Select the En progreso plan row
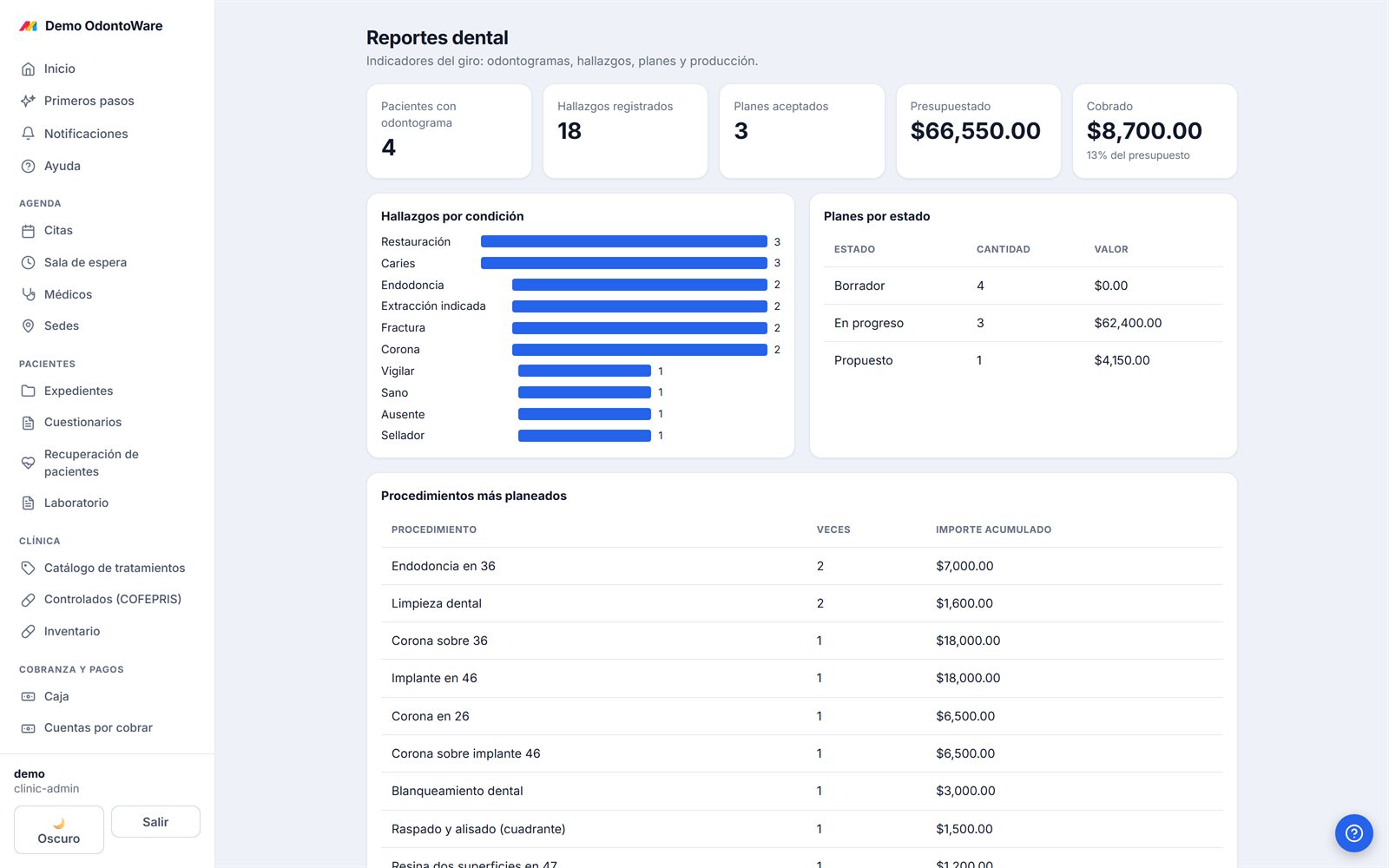The width and height of the screenshot is (1389, 868). [1023, 323]
